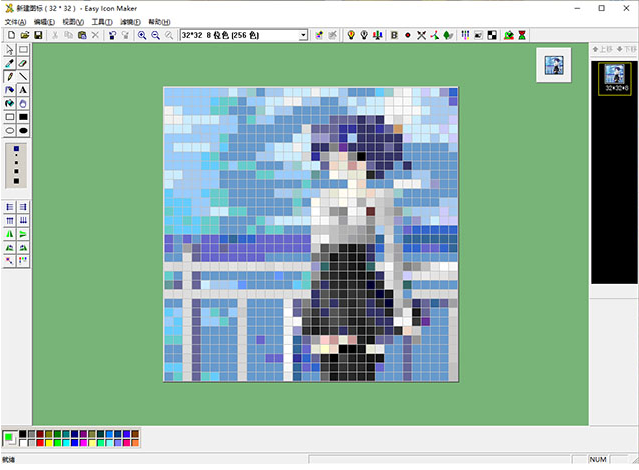Click the Open folder icon

point(24,35)
